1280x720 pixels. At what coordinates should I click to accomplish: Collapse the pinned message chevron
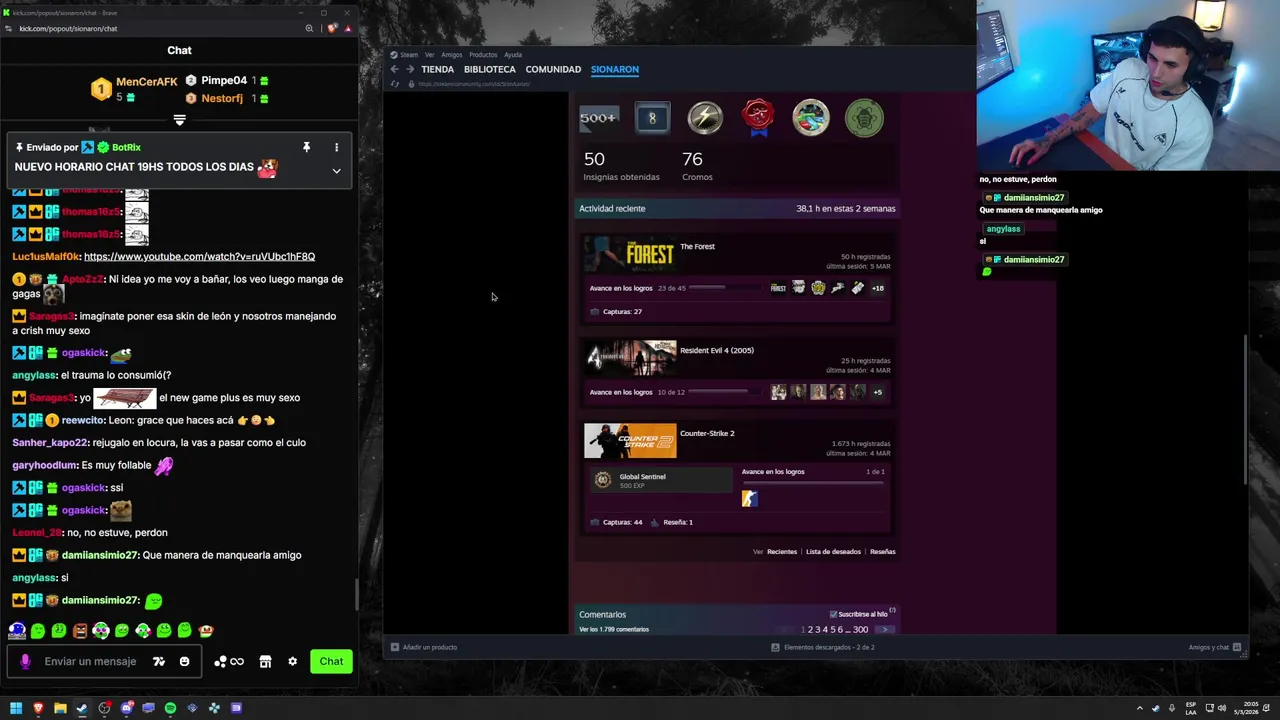click(x=336, y=171)
